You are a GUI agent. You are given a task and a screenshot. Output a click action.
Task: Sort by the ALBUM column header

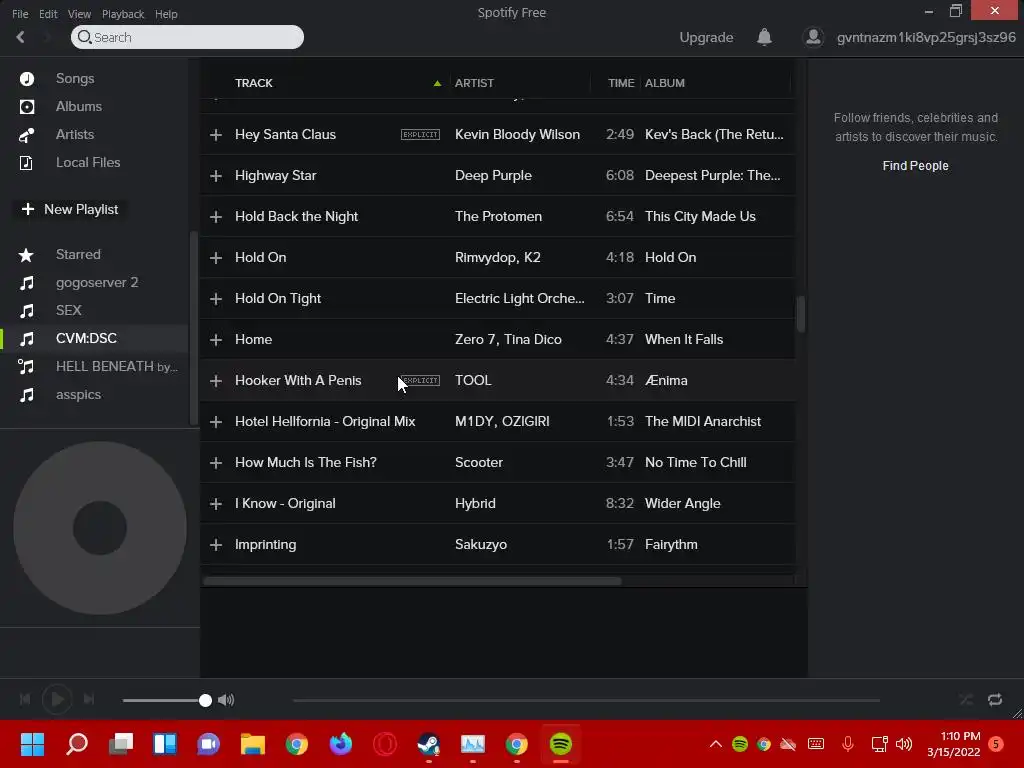point(665,83)
